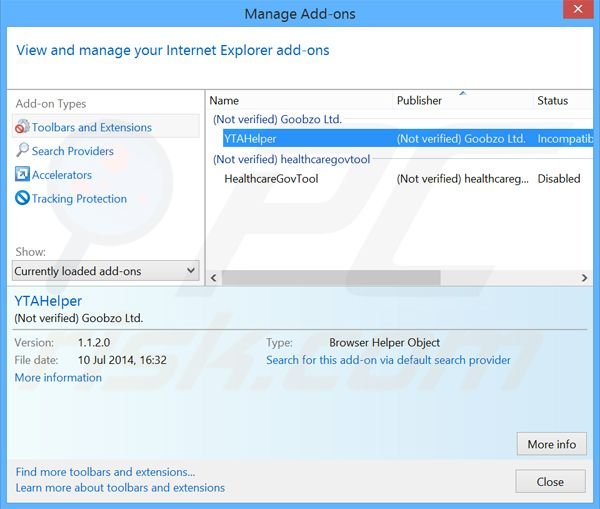Sort by the Publisher column header
The width and height of the screenshot is (600, 509).
click(x=419, y=101)
